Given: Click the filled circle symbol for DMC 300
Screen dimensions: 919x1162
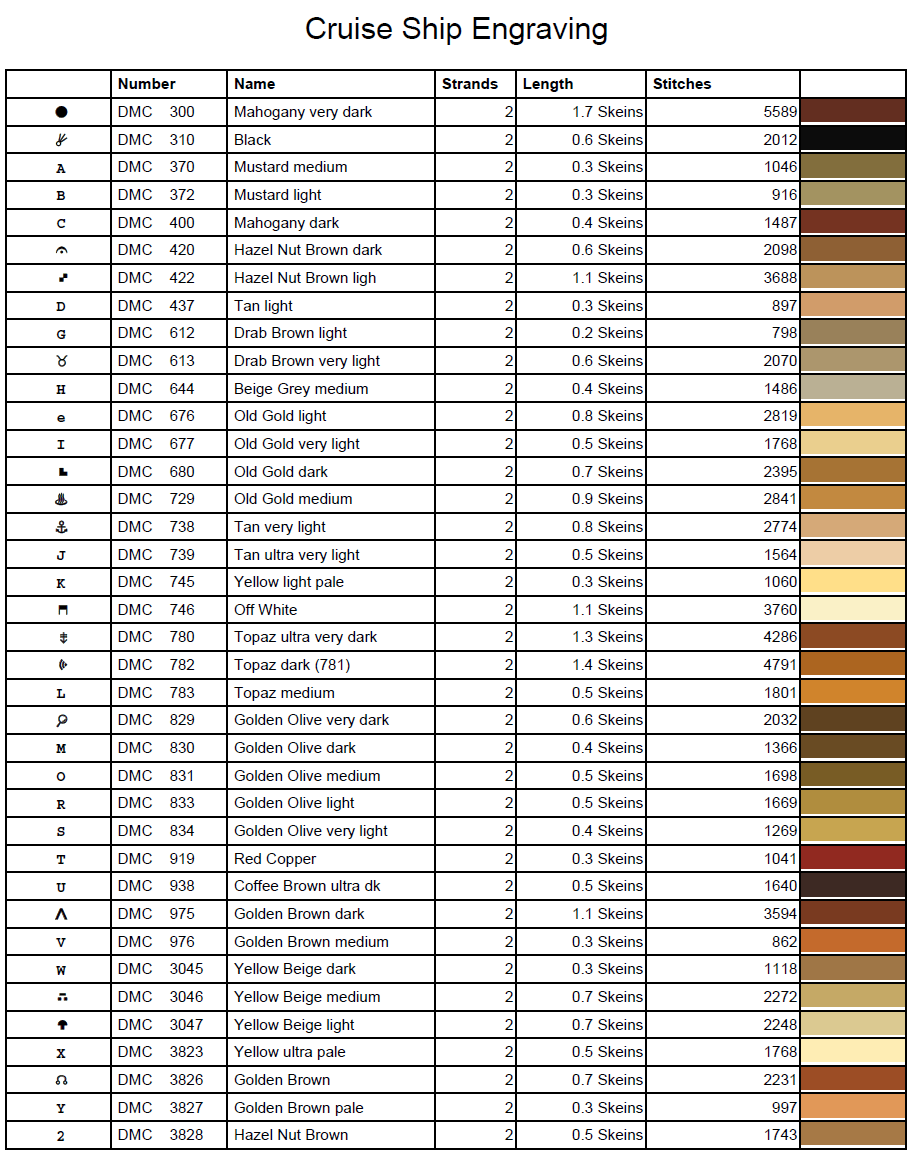Looking at the screenshot, I should point(61,112).
